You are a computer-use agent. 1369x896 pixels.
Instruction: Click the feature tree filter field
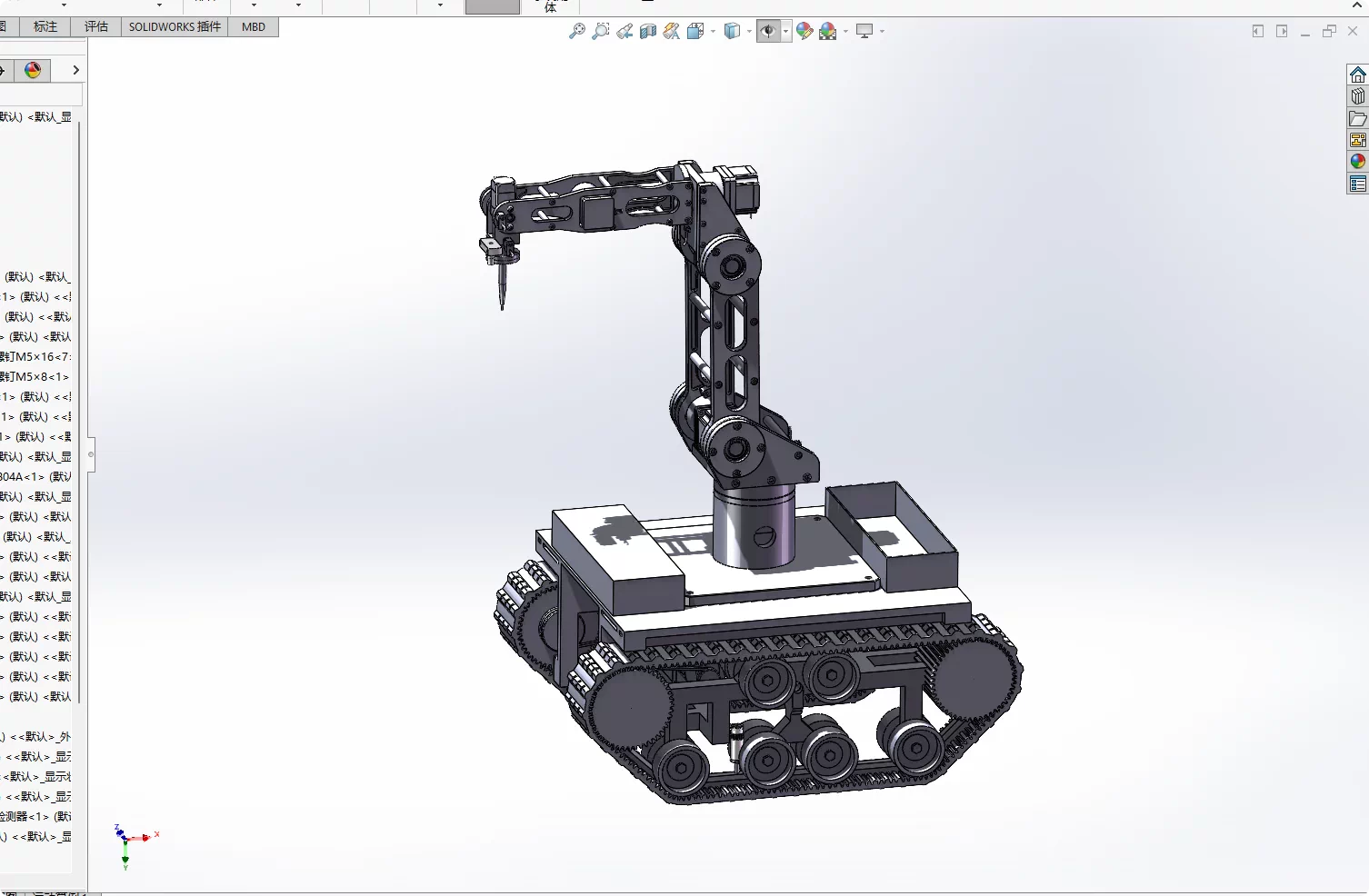(41, 95)
